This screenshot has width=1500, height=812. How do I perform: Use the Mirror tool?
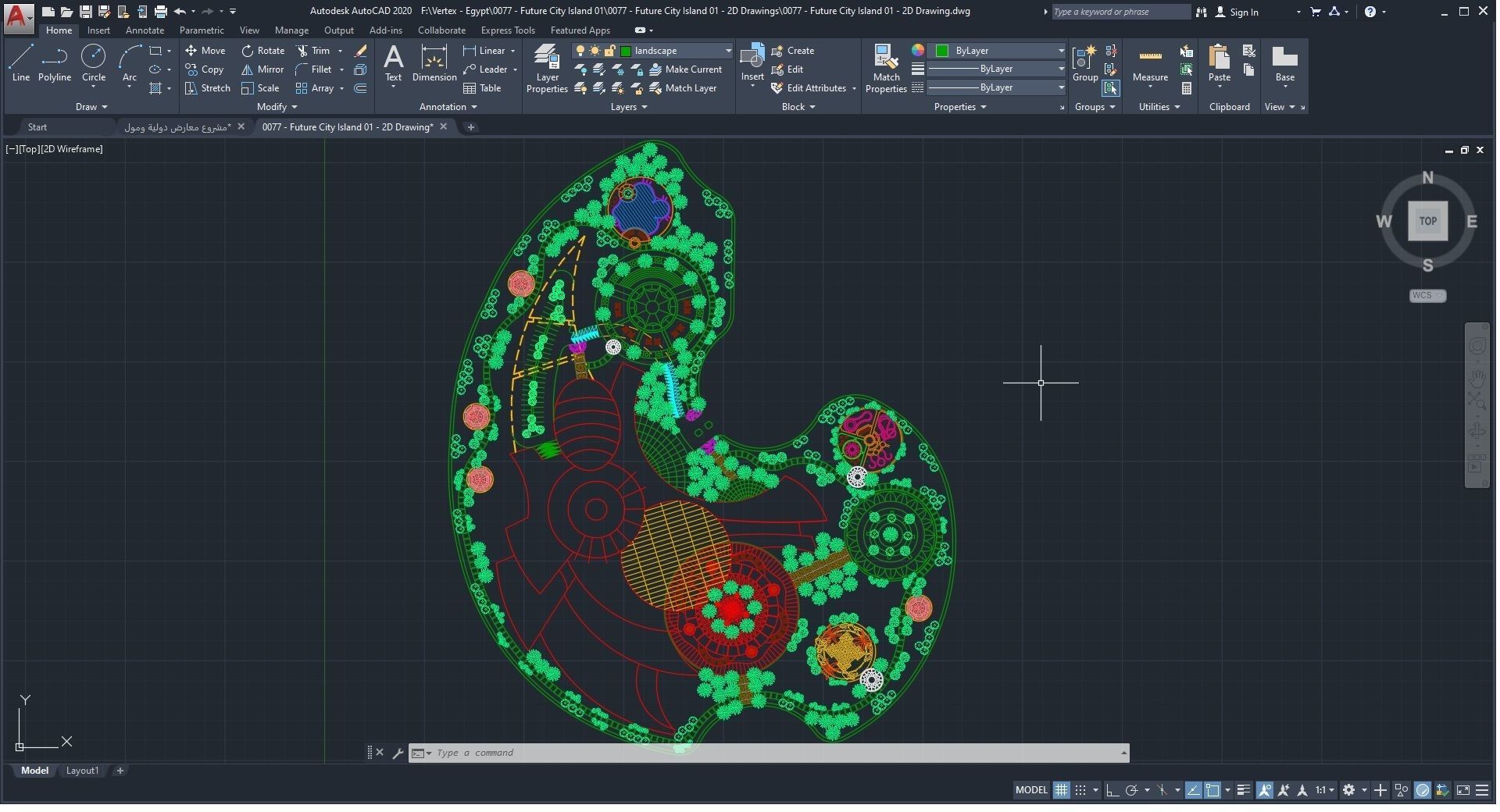262,69
